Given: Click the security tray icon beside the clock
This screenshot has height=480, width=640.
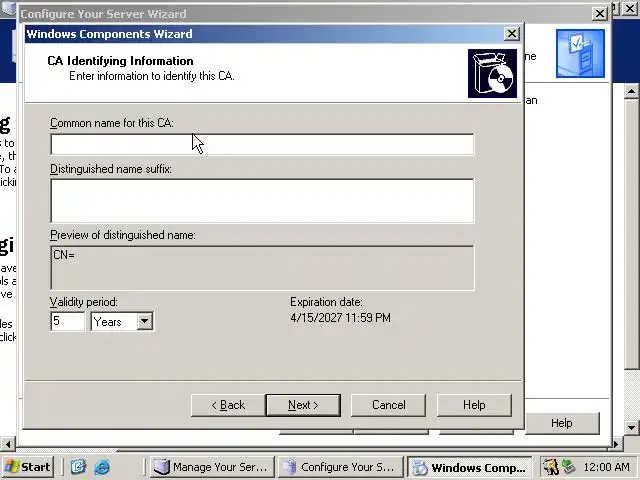Looking at the screenshot, I should pyautogui.click(x=550, y=467).
